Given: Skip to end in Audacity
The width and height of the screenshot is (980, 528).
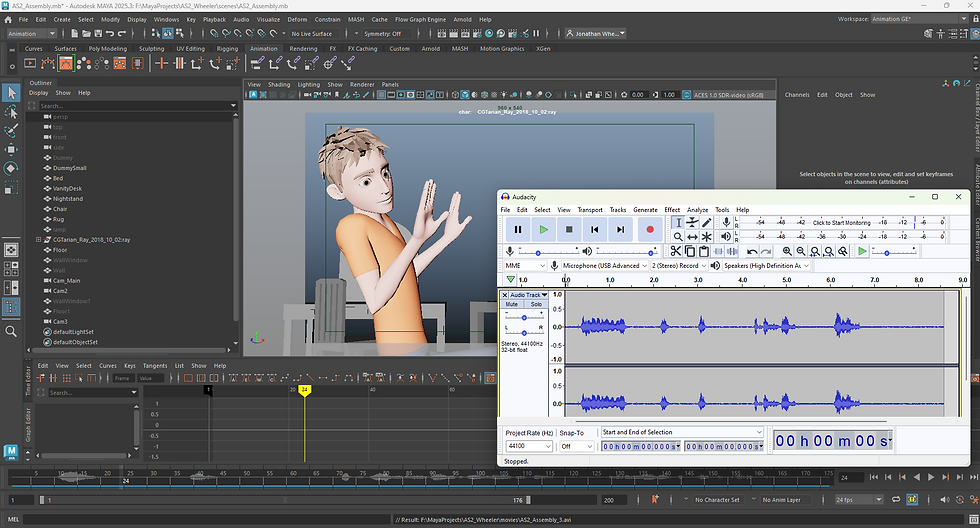Looking at the screenshot, I should 620,229.
